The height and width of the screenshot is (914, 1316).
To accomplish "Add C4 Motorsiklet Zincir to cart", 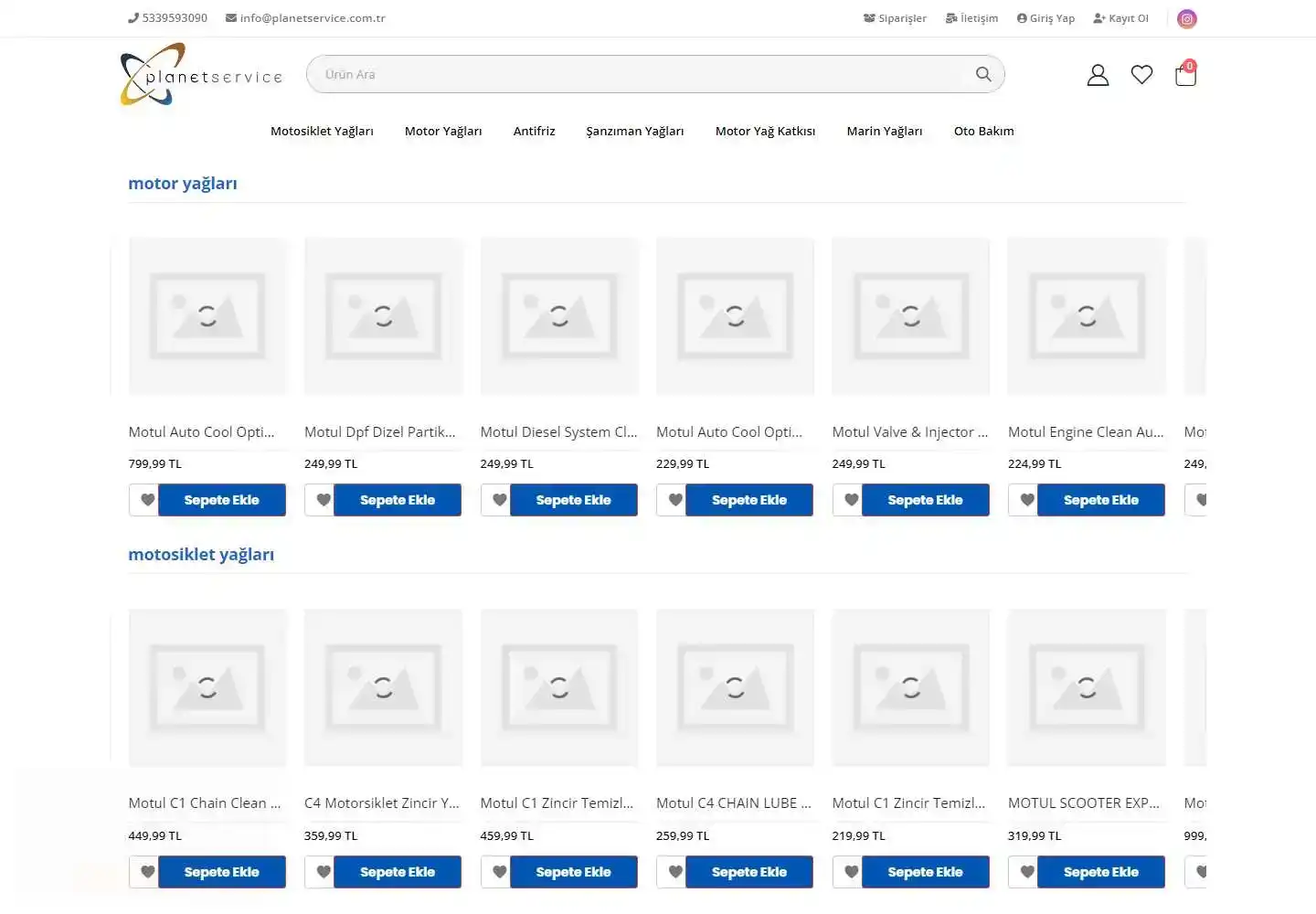I will coord(398,872).
